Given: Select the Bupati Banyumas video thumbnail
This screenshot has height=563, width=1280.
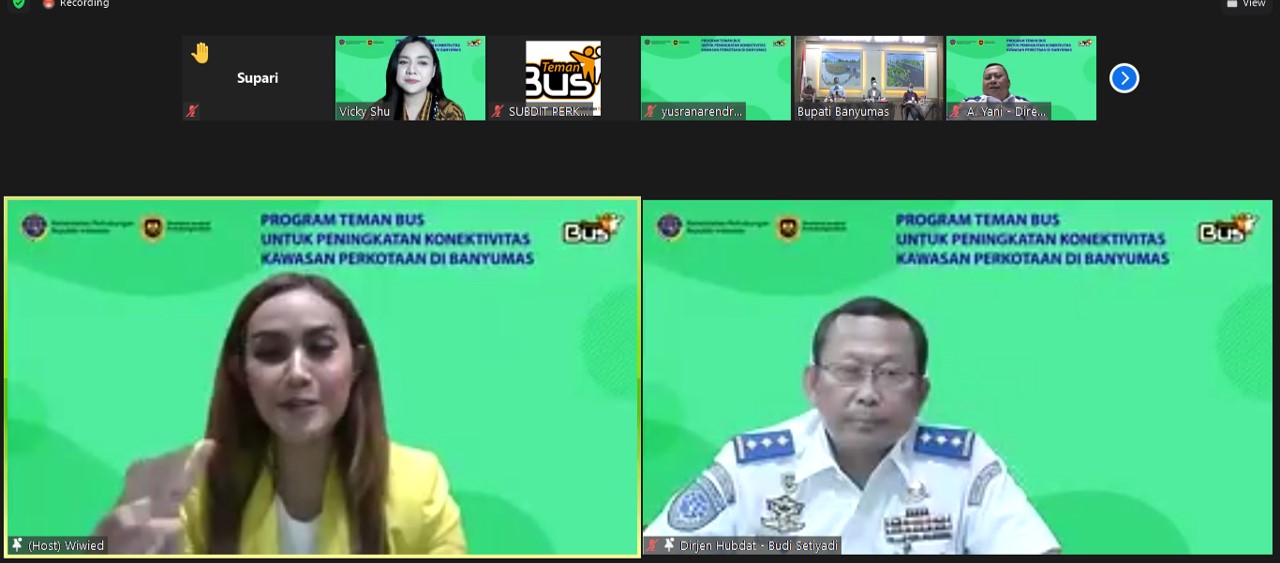Looking at the screenshot, I should pyautogui.click(x=869, y=78).
